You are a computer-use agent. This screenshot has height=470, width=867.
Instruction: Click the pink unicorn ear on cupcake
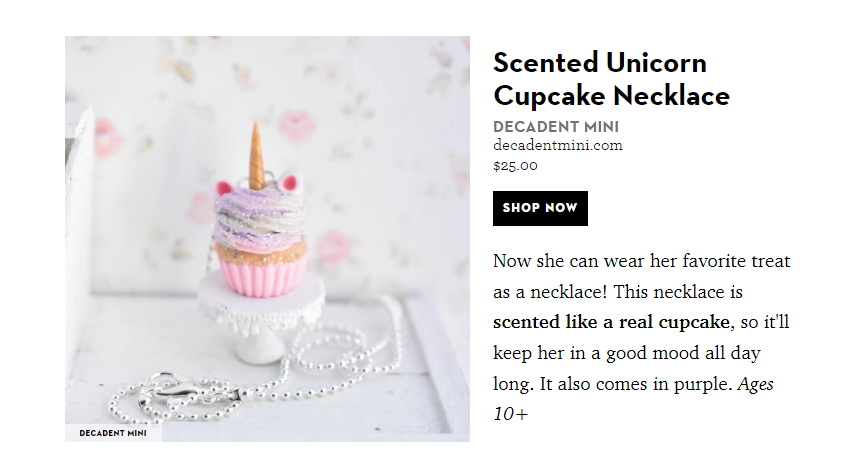[x=292, y=182]
